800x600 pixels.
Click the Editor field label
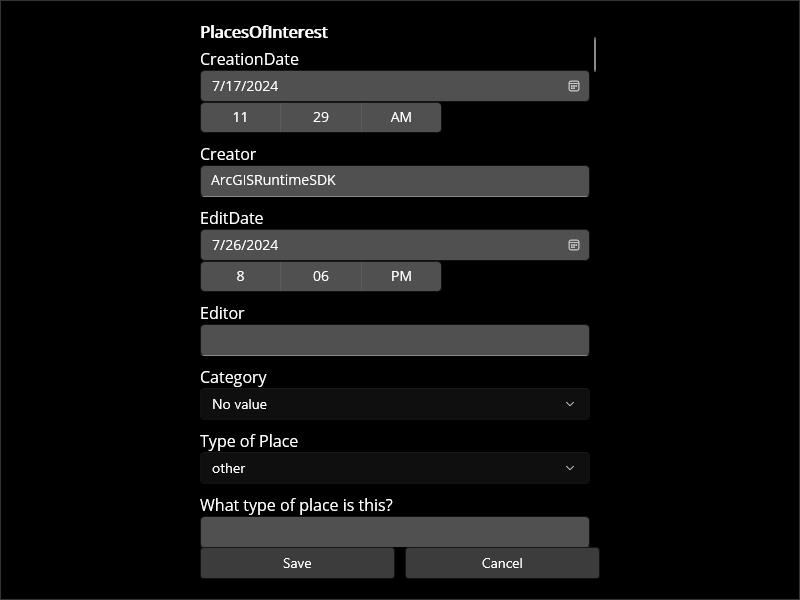222,313
